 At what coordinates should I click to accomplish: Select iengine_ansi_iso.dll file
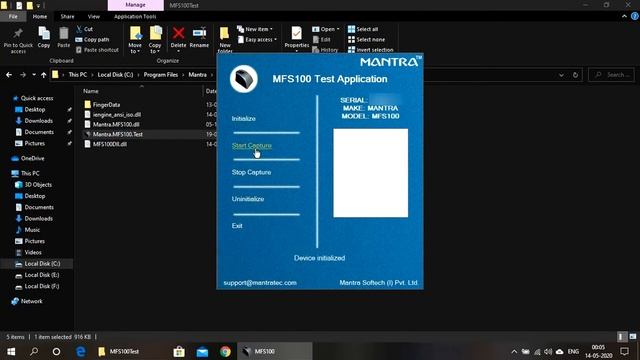pyautogui.click(x=117, y=115)
